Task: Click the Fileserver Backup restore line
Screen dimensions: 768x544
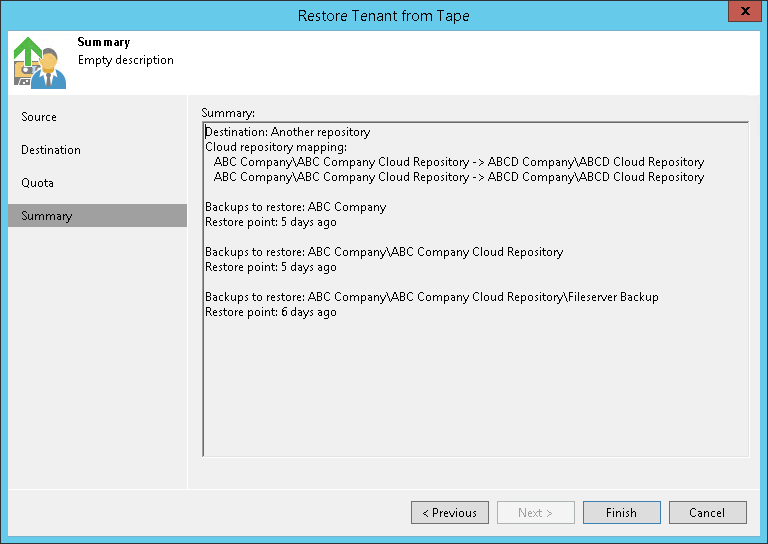Action: 432,297
